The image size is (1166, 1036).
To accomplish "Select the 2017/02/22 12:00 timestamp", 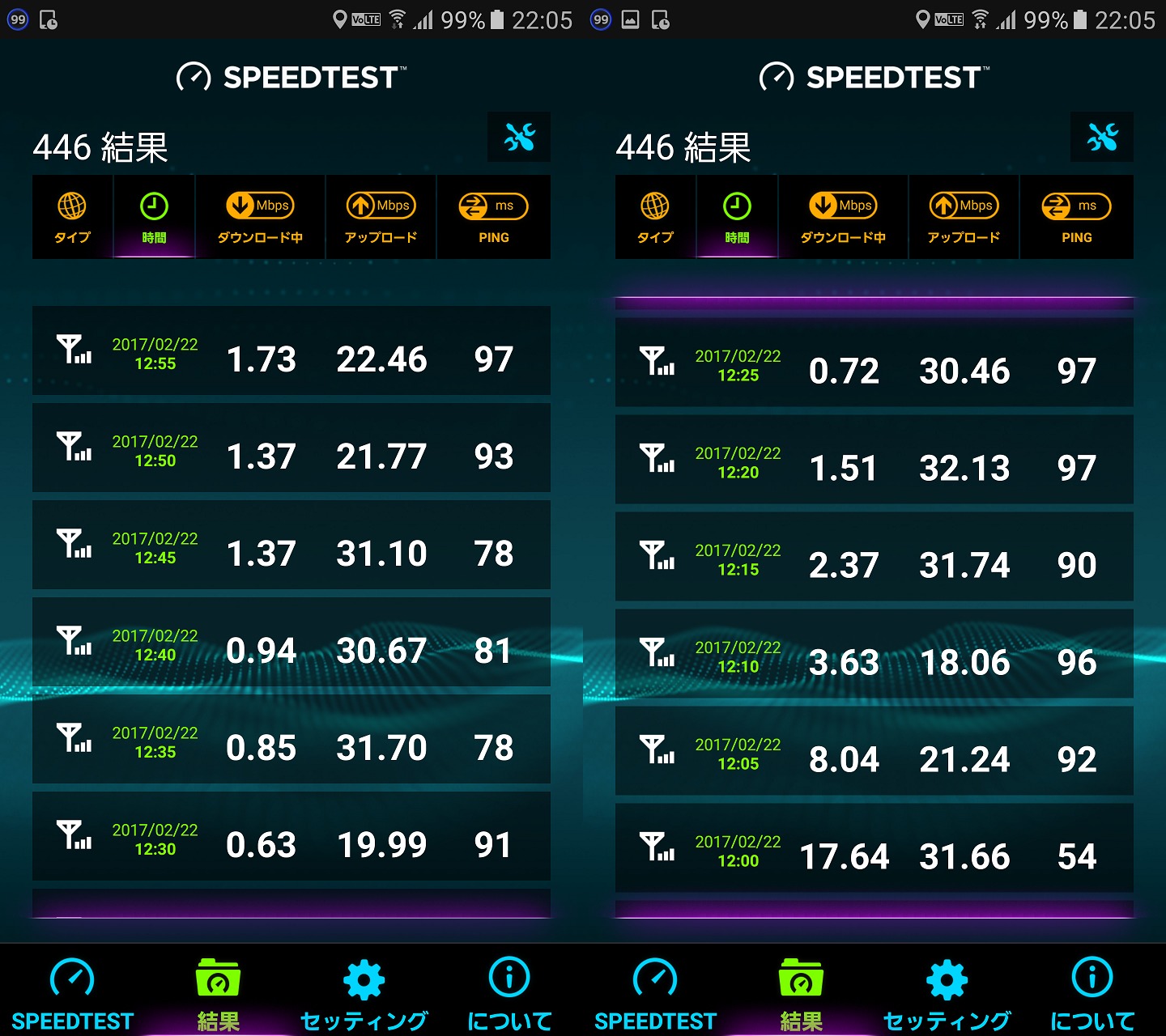I will (738, 851).
